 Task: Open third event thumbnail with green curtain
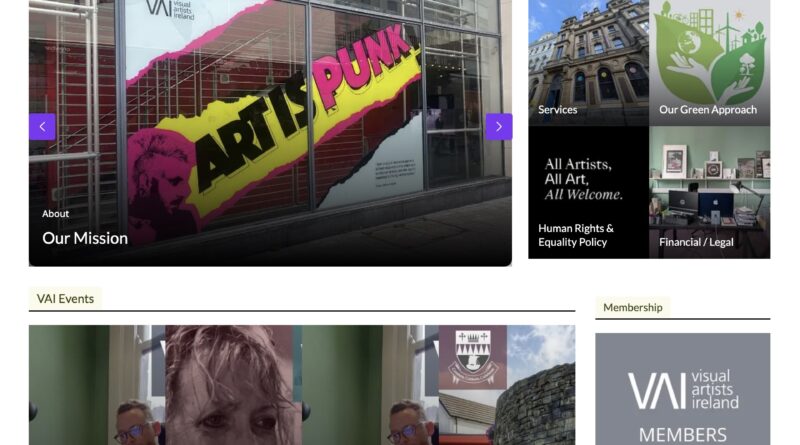370,385
